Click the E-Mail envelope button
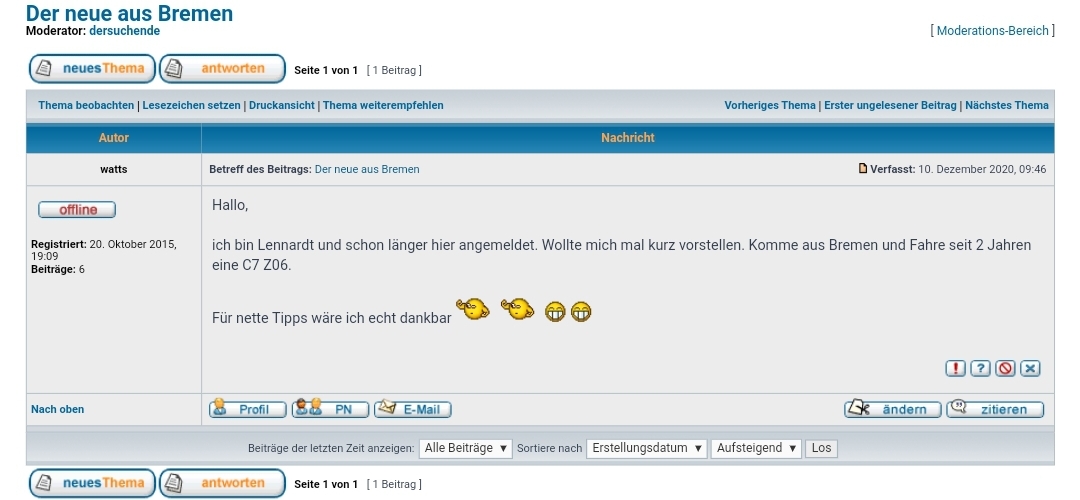Image resolution: width=1080 pixels, height=500 pixels. 413,409
